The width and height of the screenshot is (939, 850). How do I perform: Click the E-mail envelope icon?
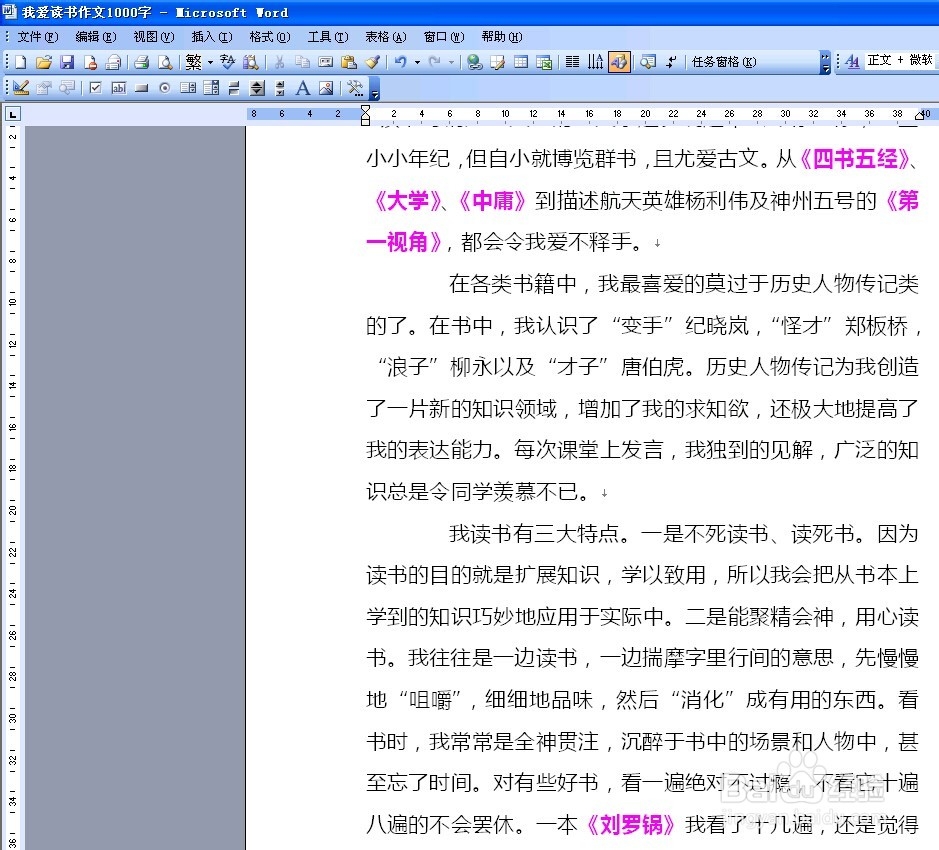pyautogui.click(x=113, y=62)
